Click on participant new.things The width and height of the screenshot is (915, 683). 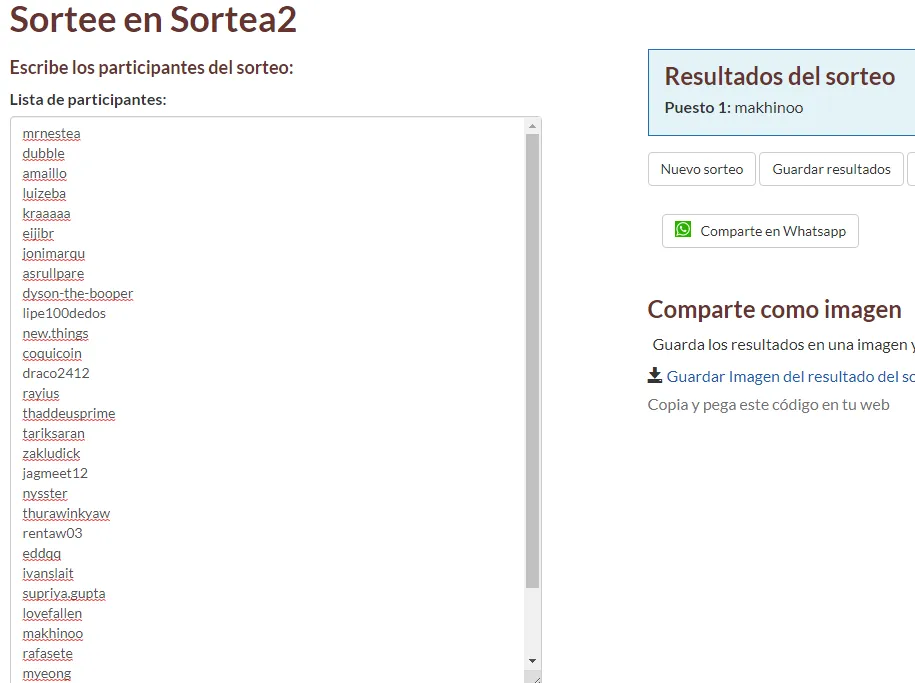pyautogui.click(x=55, y=333)
